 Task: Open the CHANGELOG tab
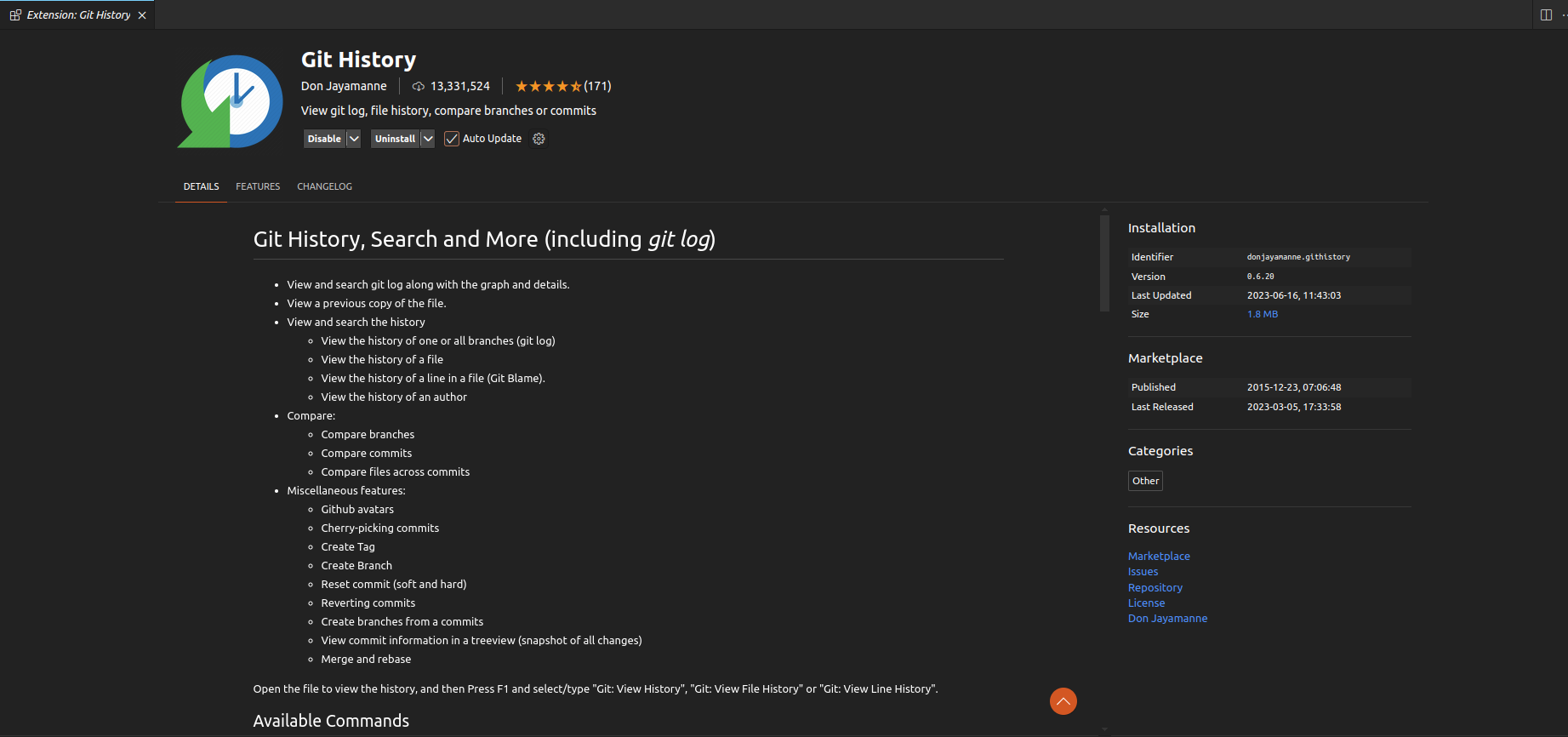pyautogui.click(x=324, y=186)
